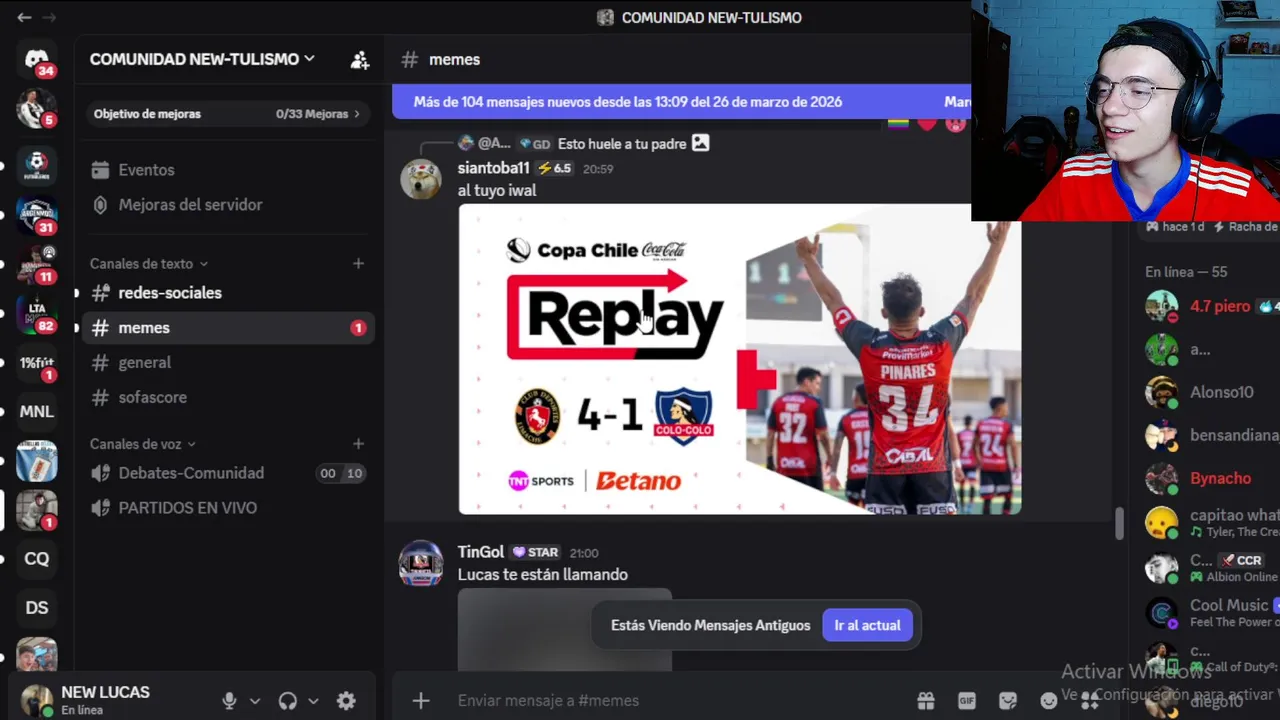Open the CQ server
Viewport: 1280px width, 720px height.
pos(37,559)
